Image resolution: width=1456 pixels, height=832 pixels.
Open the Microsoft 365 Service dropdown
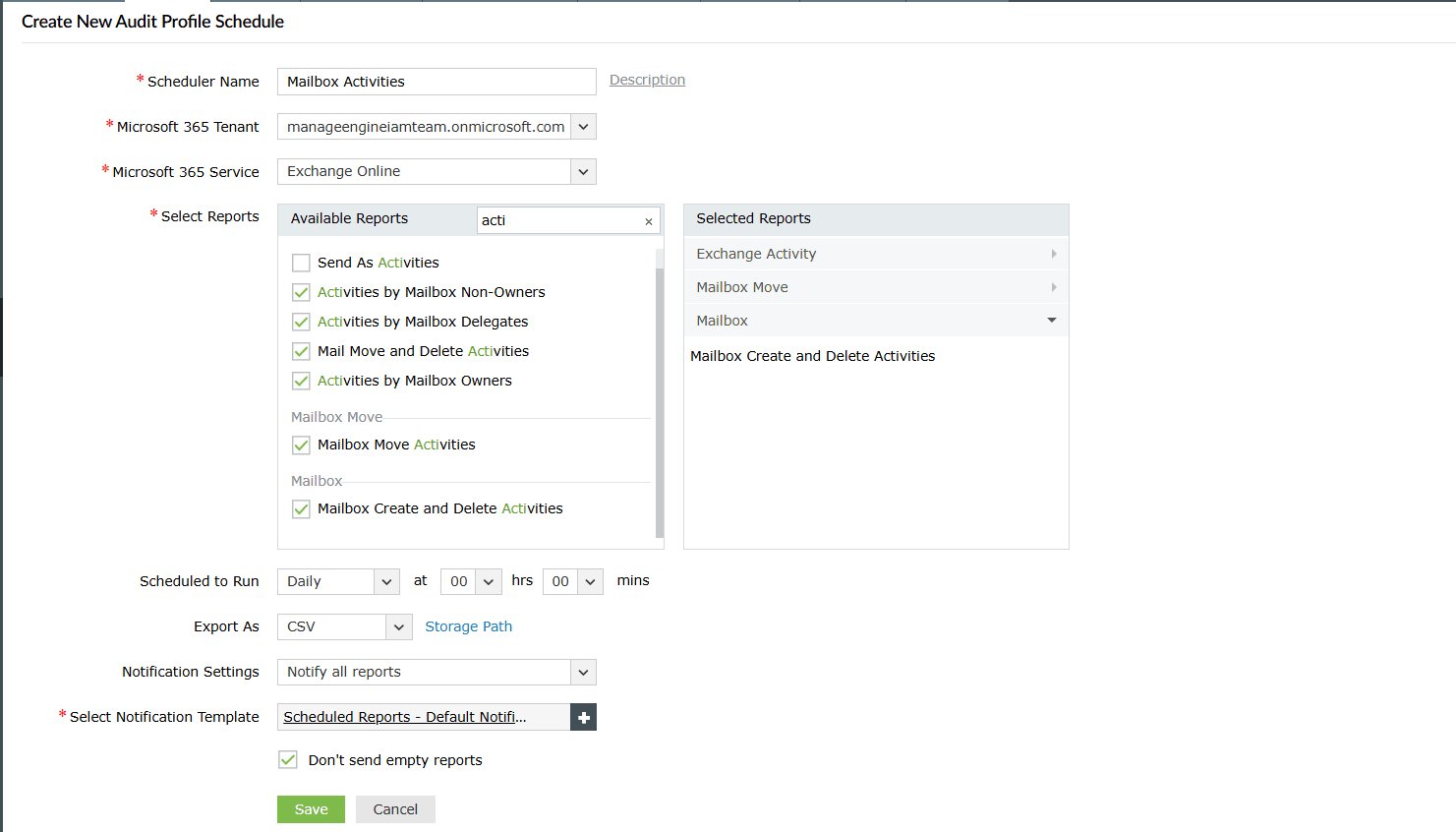click(583, 172)
